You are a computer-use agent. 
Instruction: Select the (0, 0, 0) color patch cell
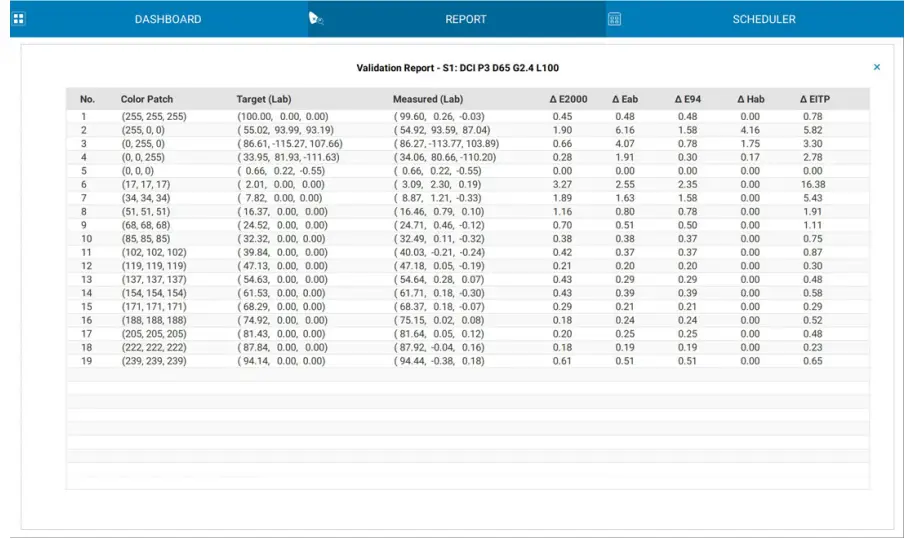[138, 171]
